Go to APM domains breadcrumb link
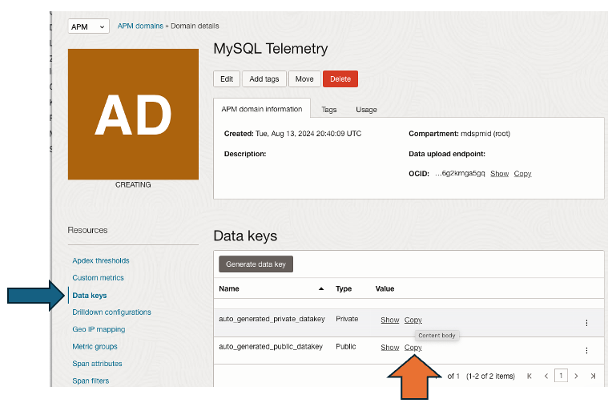Screen dimensions: 612x416 [x=140, y=26]
